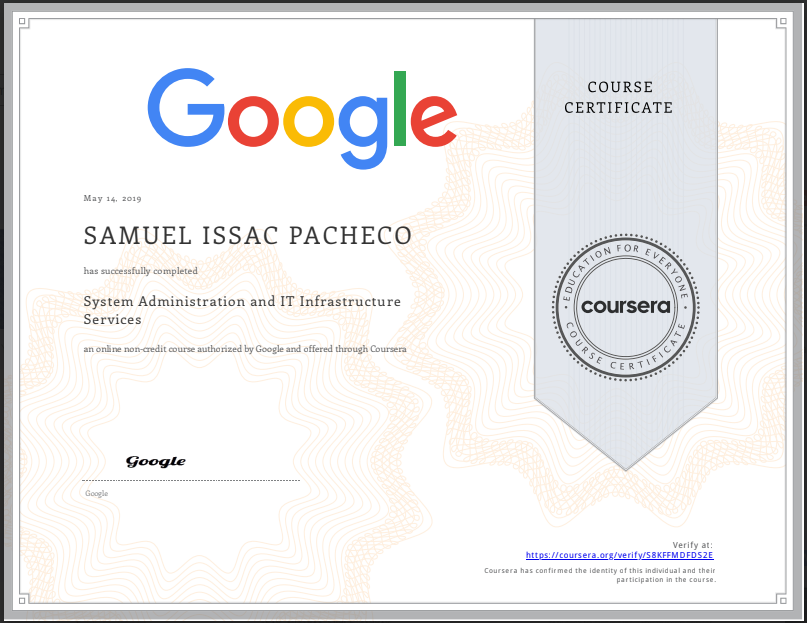Click the 'Verify at:' label
807x623 pixels.
(692, 545)
